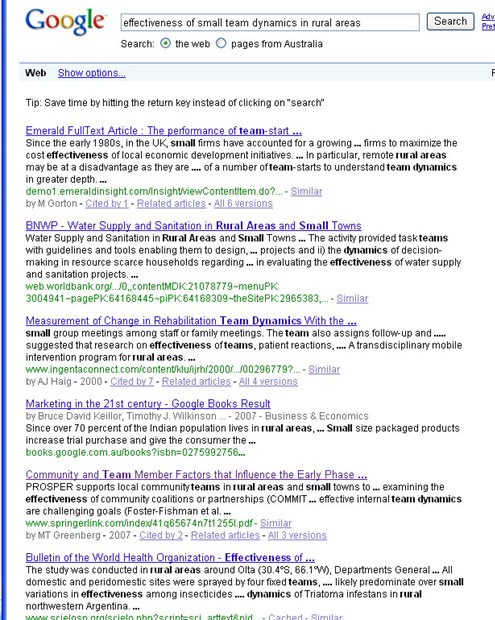This screenshot has height=620, width=495.
Task: Click Similar link for springerlink result
Action: point(276,523)
